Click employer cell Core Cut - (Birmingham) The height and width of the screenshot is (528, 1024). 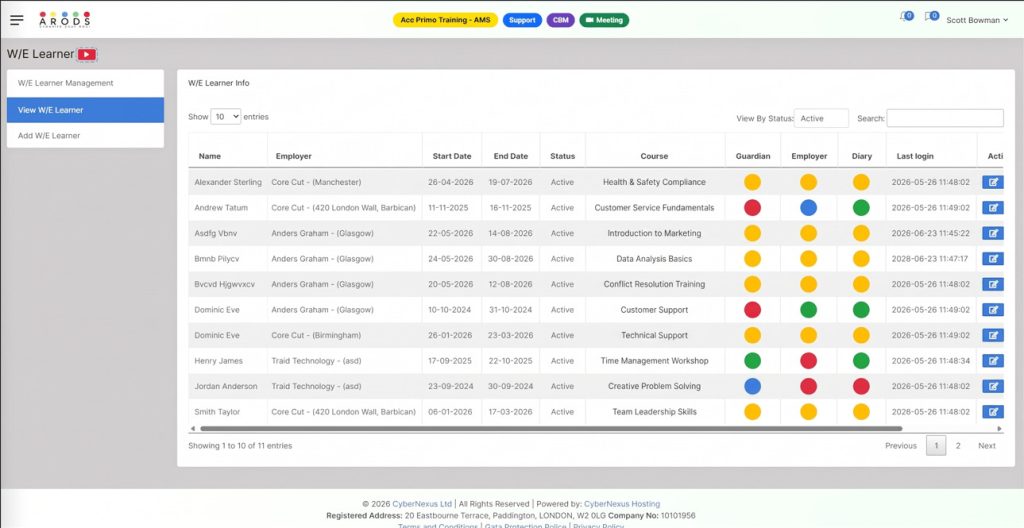pos(316,335)
